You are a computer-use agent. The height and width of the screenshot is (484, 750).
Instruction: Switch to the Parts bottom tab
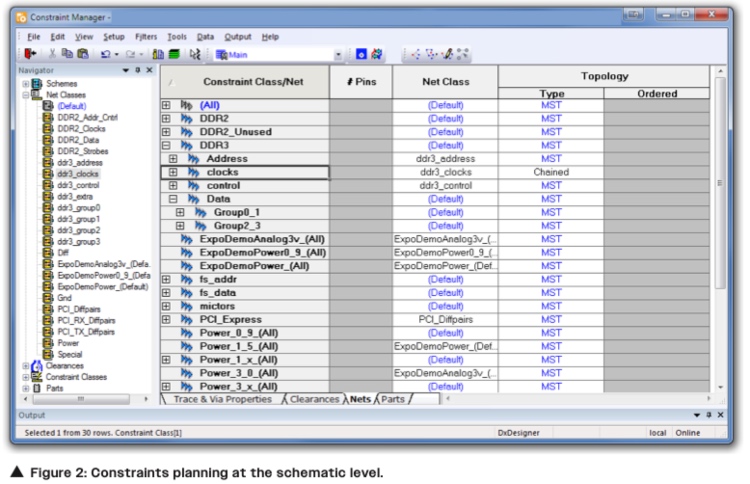pos(393,399)
